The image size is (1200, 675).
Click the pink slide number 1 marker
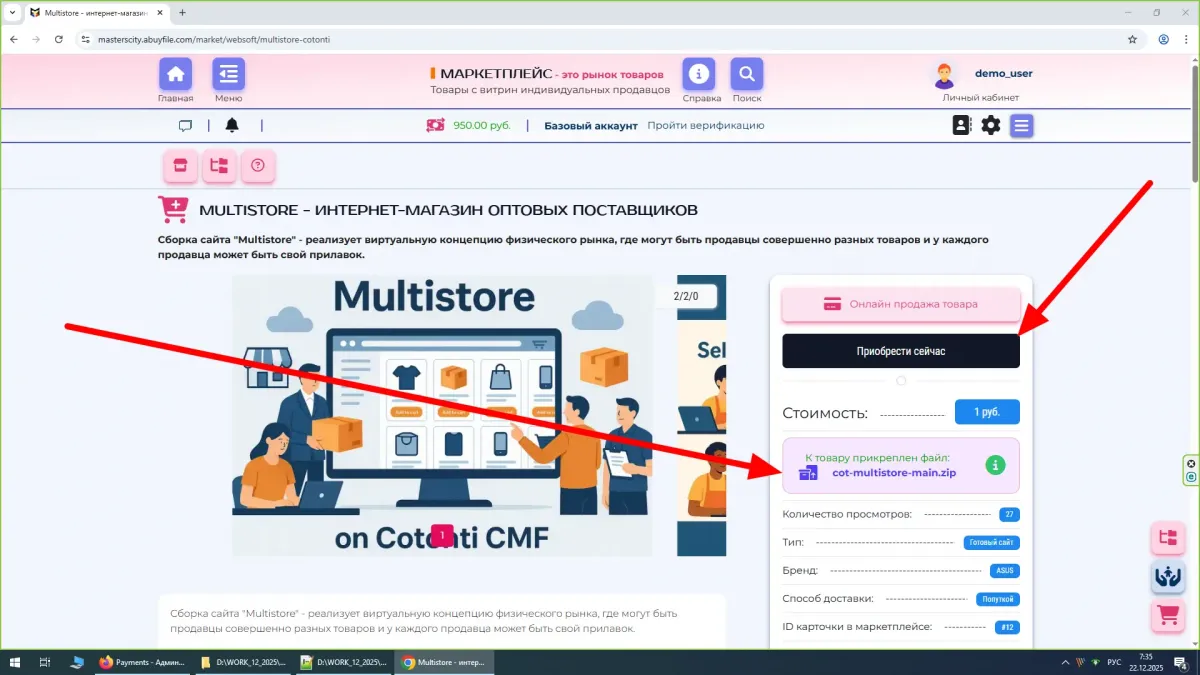442,535
